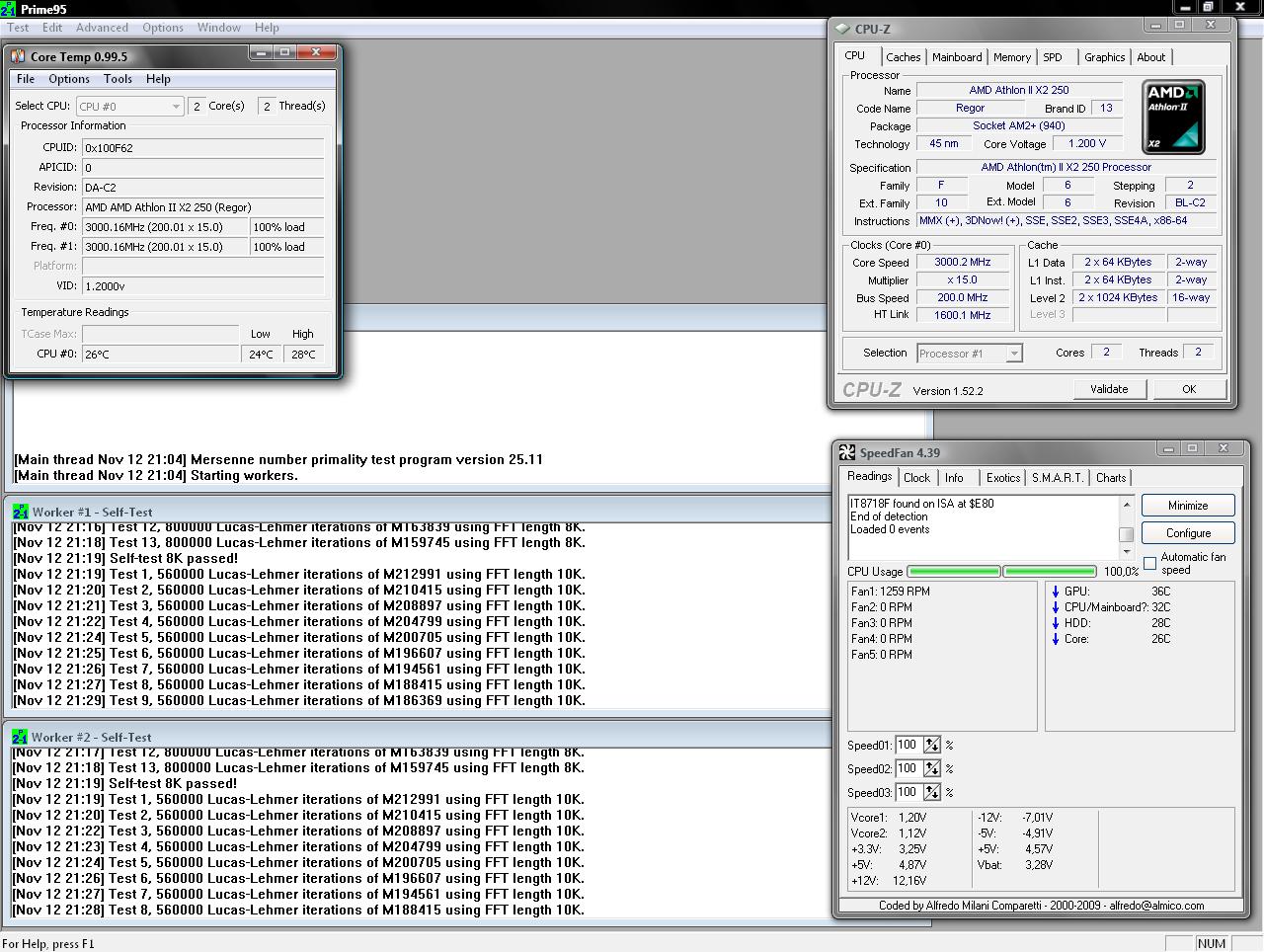1264x952 pixels.
Task: Click the NUM indicator in Prime95 status bar
Action: [1211, 943]
